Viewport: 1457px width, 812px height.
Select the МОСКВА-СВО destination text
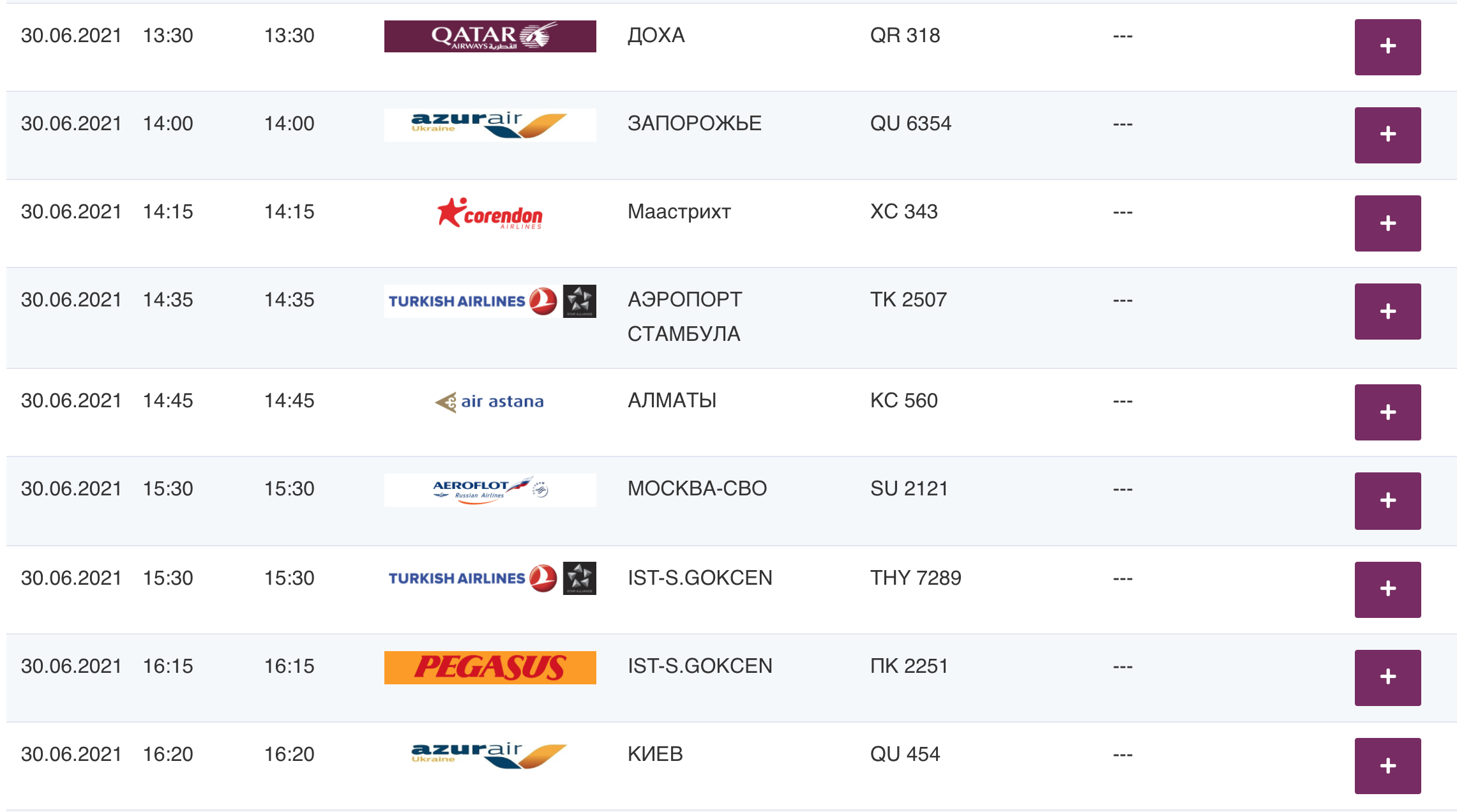tap(697, 488)
